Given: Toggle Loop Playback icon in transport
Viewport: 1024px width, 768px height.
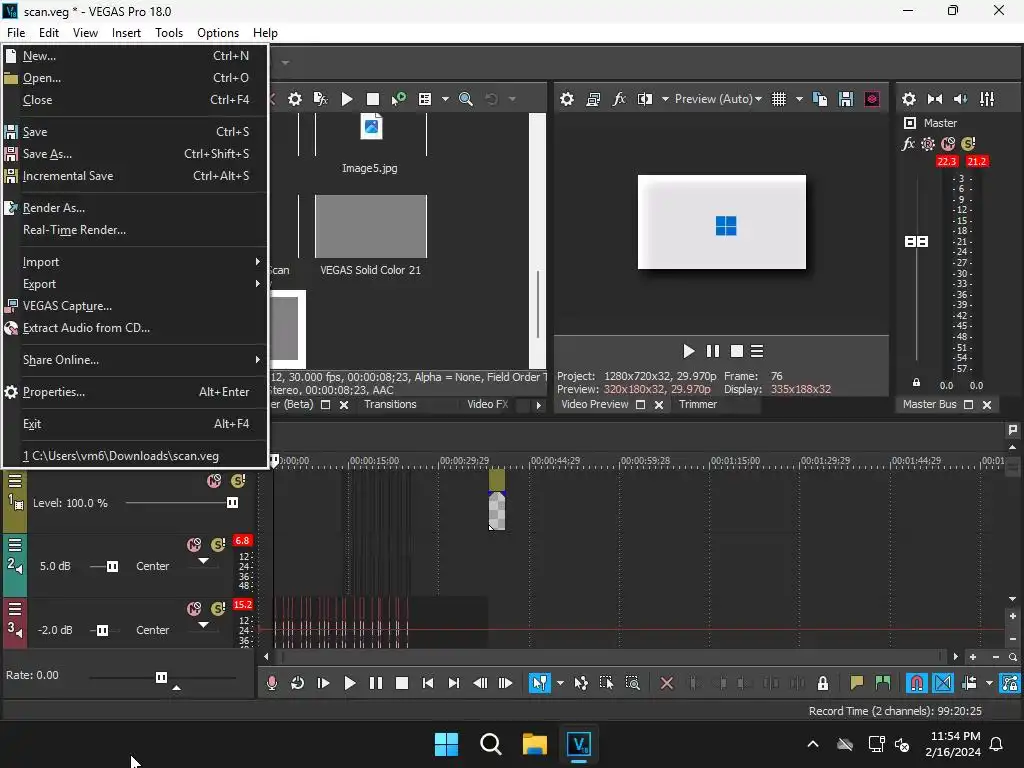Looking at the screenshot, I should click(x=297, y=683).
